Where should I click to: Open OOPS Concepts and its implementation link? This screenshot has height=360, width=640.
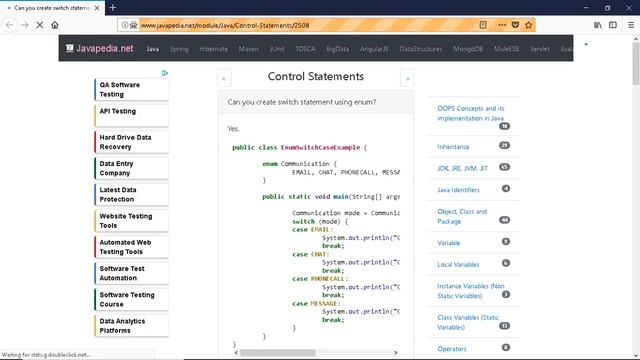coord(471,113)
